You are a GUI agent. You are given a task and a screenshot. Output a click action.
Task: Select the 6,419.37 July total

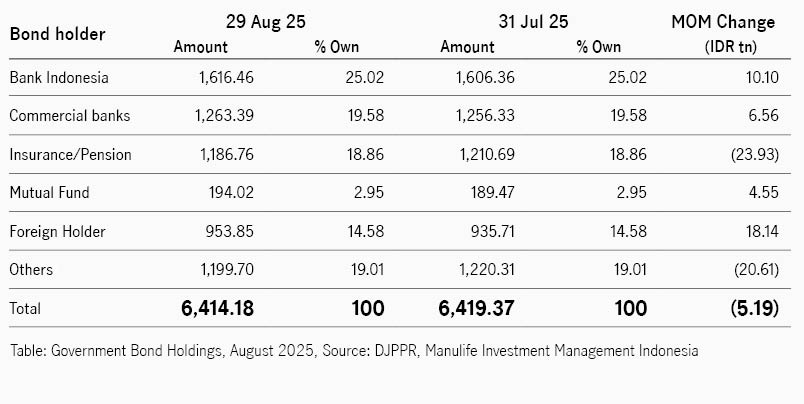476,308
